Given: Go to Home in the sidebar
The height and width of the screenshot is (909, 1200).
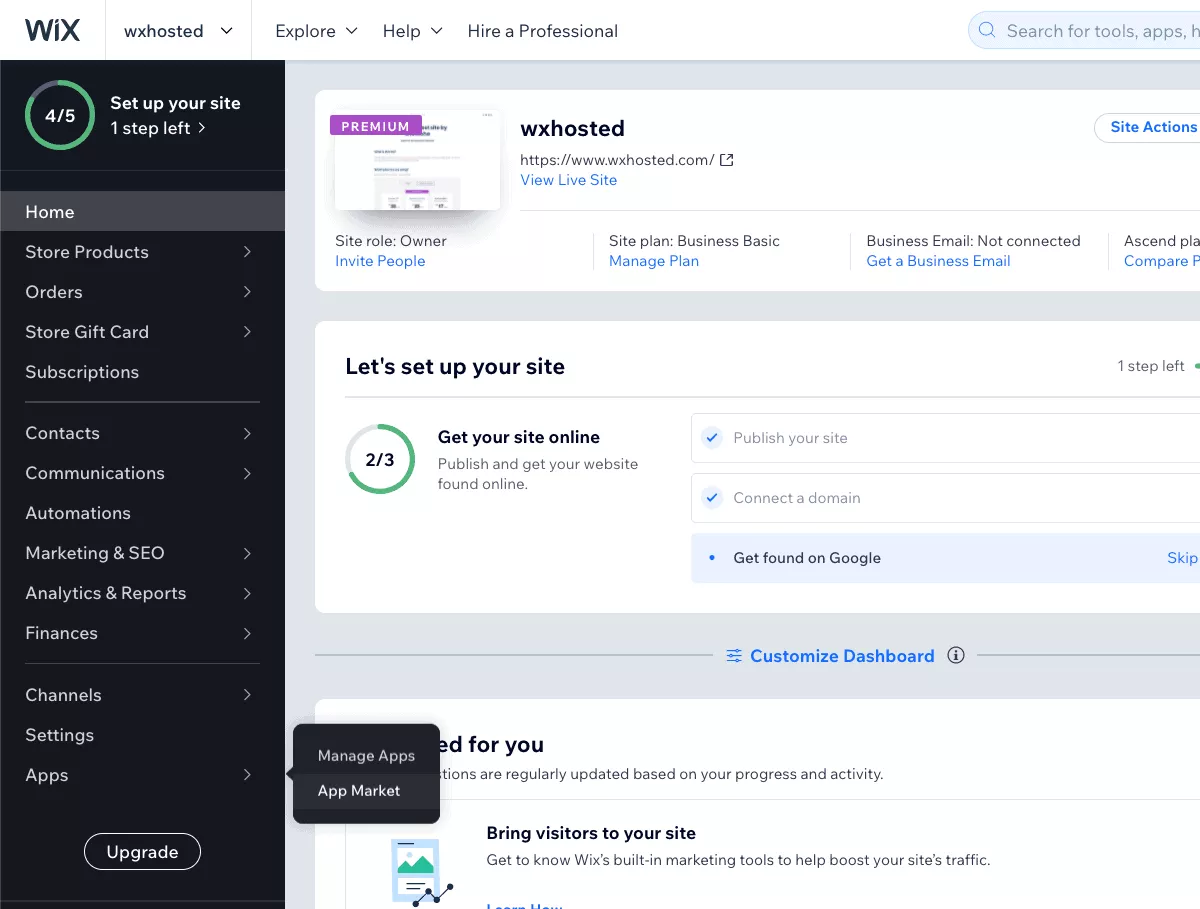Looking at the screenshot, I should 142,212.
